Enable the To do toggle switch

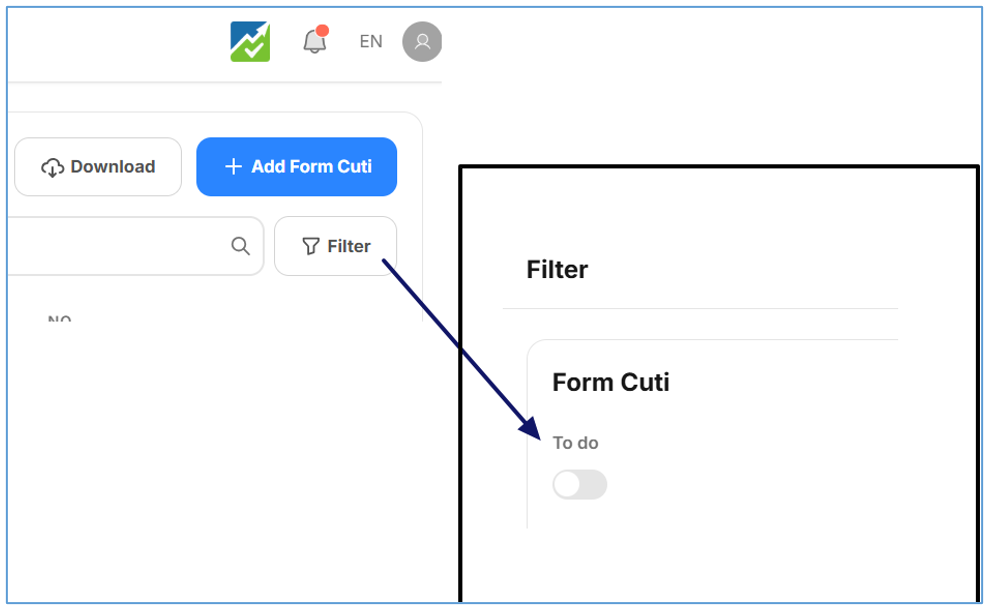click(580, 485)
